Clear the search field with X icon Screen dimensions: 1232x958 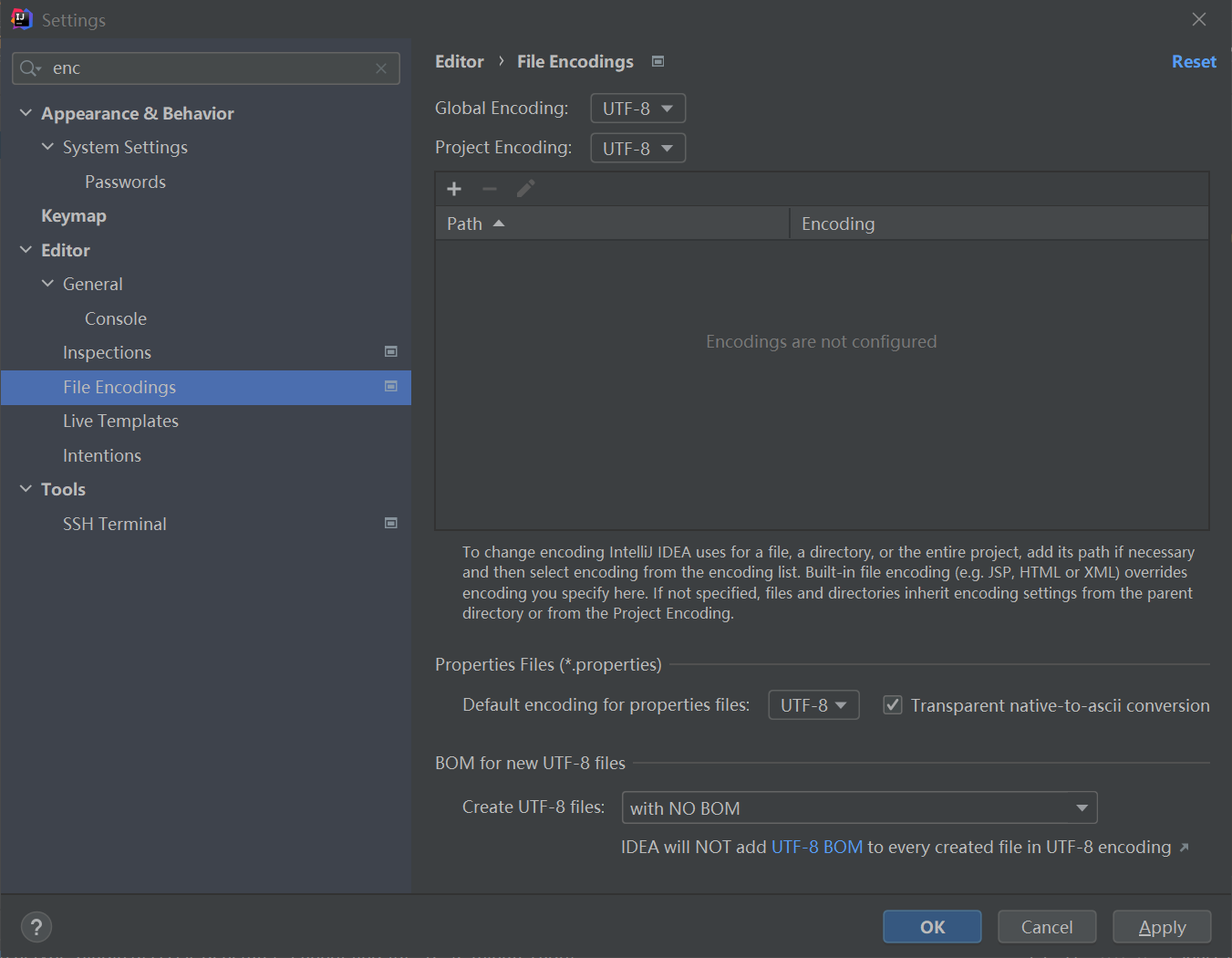[x=381, y=68]
